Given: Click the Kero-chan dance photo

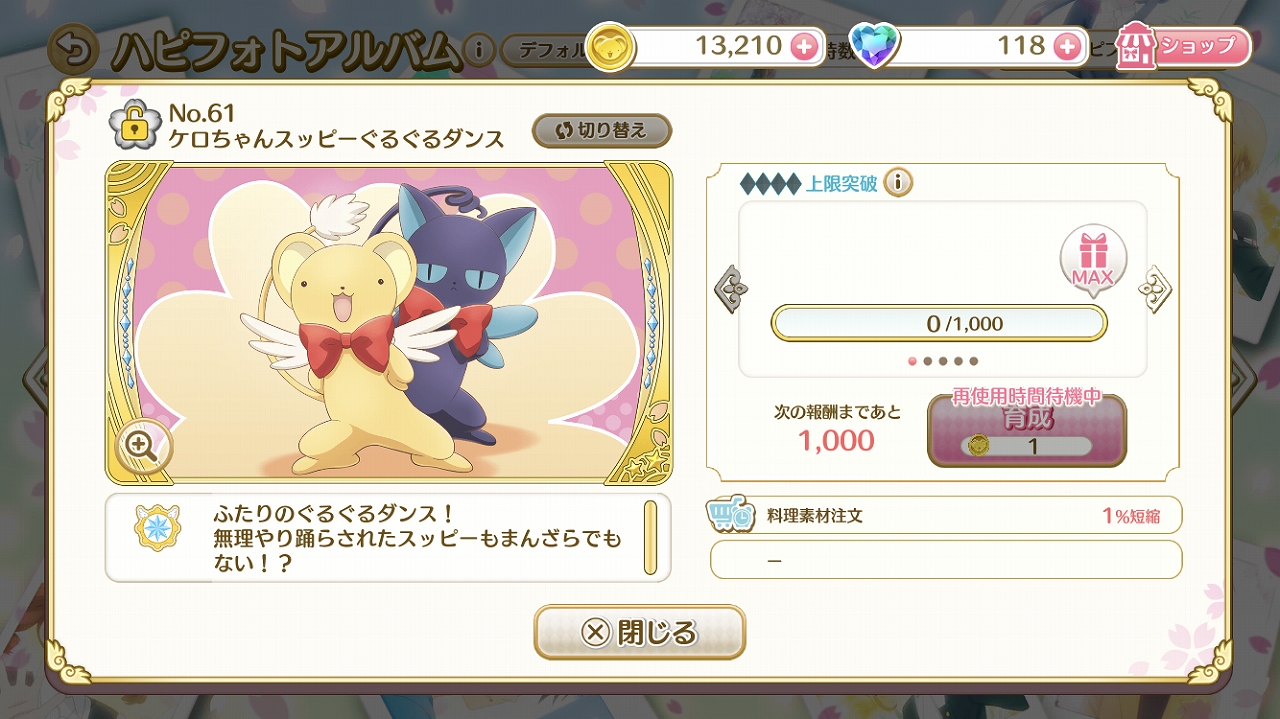Looking at the screenshot, I should point(389,322).
